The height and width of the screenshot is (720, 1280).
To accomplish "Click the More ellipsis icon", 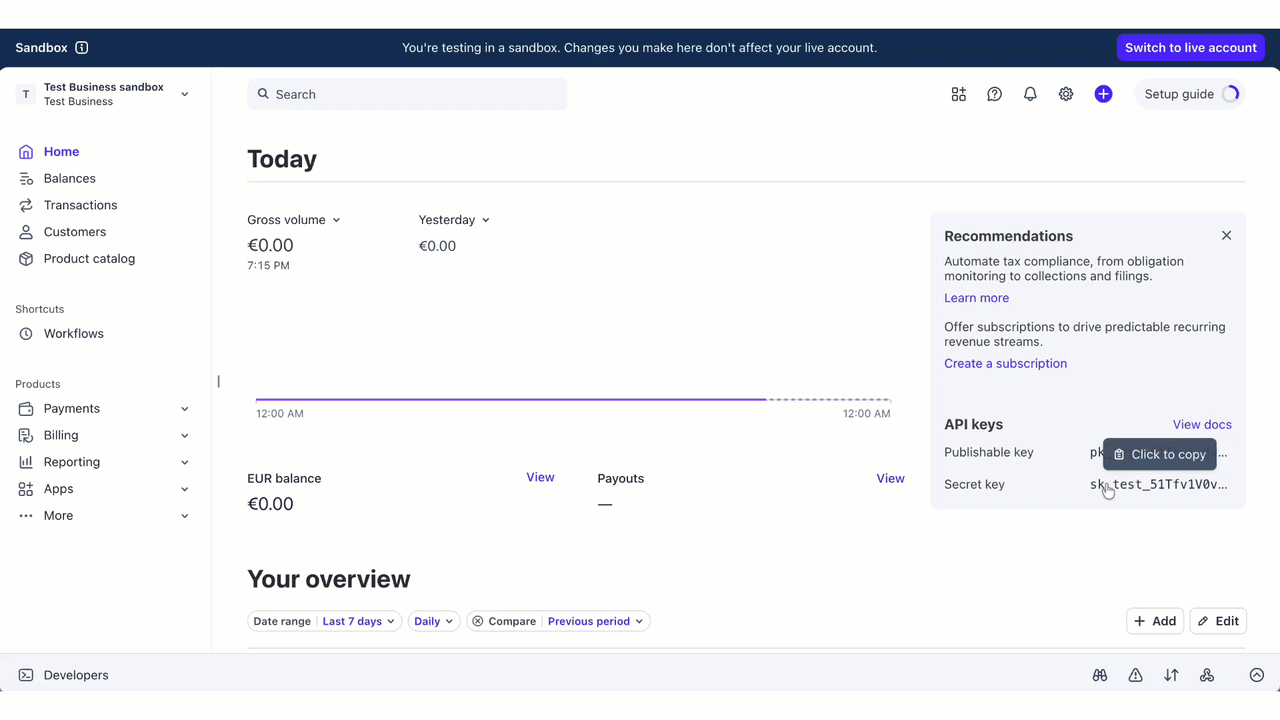I will click(x=26, y=516).
